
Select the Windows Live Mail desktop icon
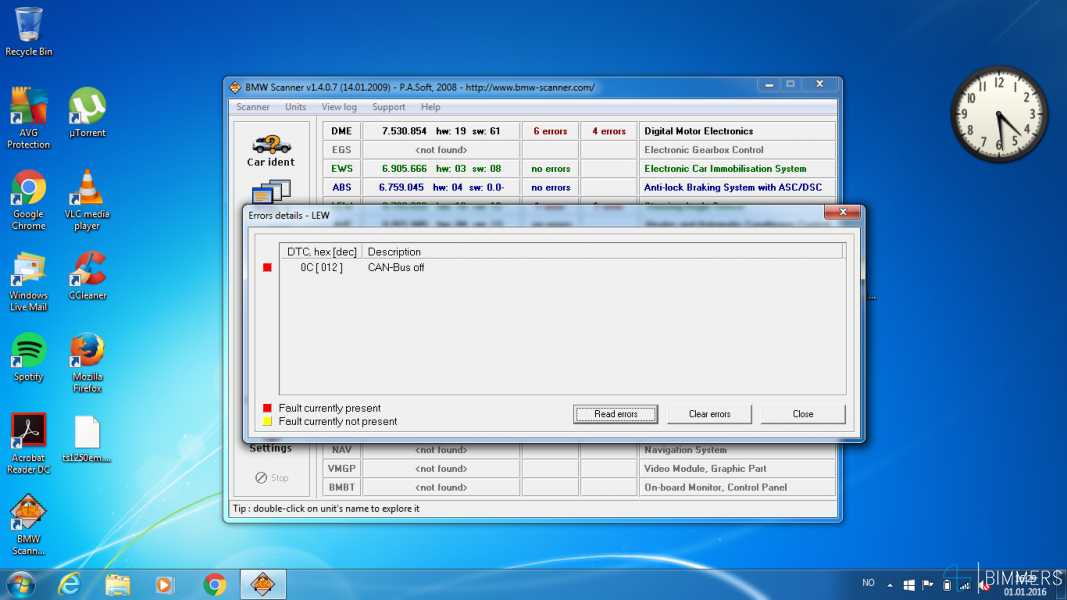coord(29,282)
